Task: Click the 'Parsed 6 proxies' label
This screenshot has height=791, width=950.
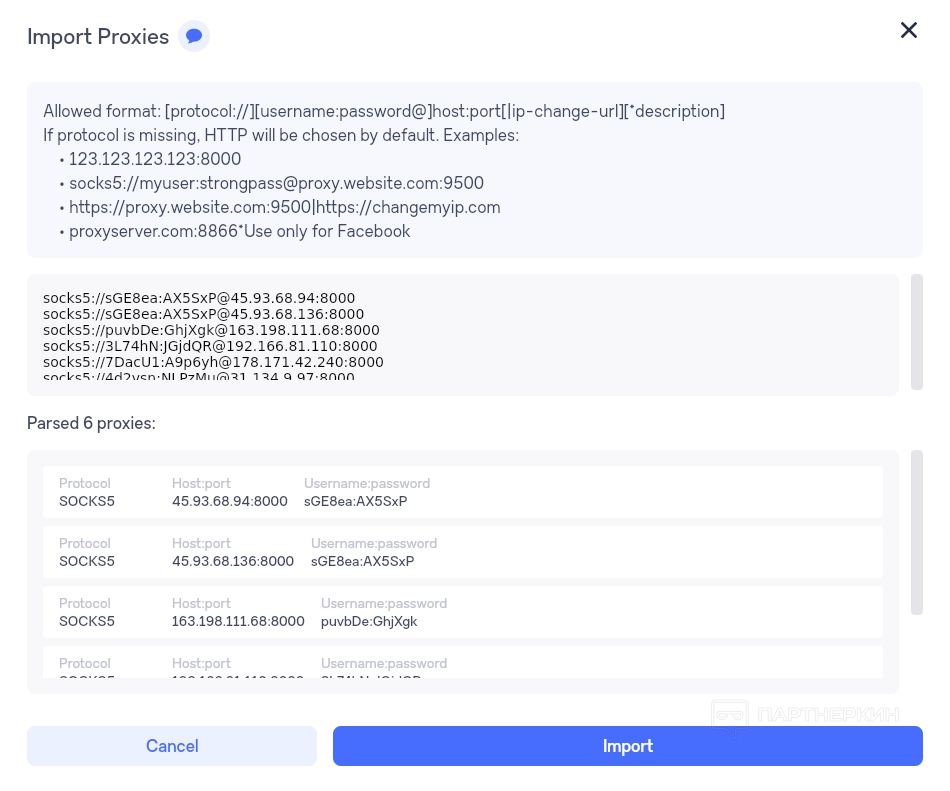Action: (x=91, y=423)
